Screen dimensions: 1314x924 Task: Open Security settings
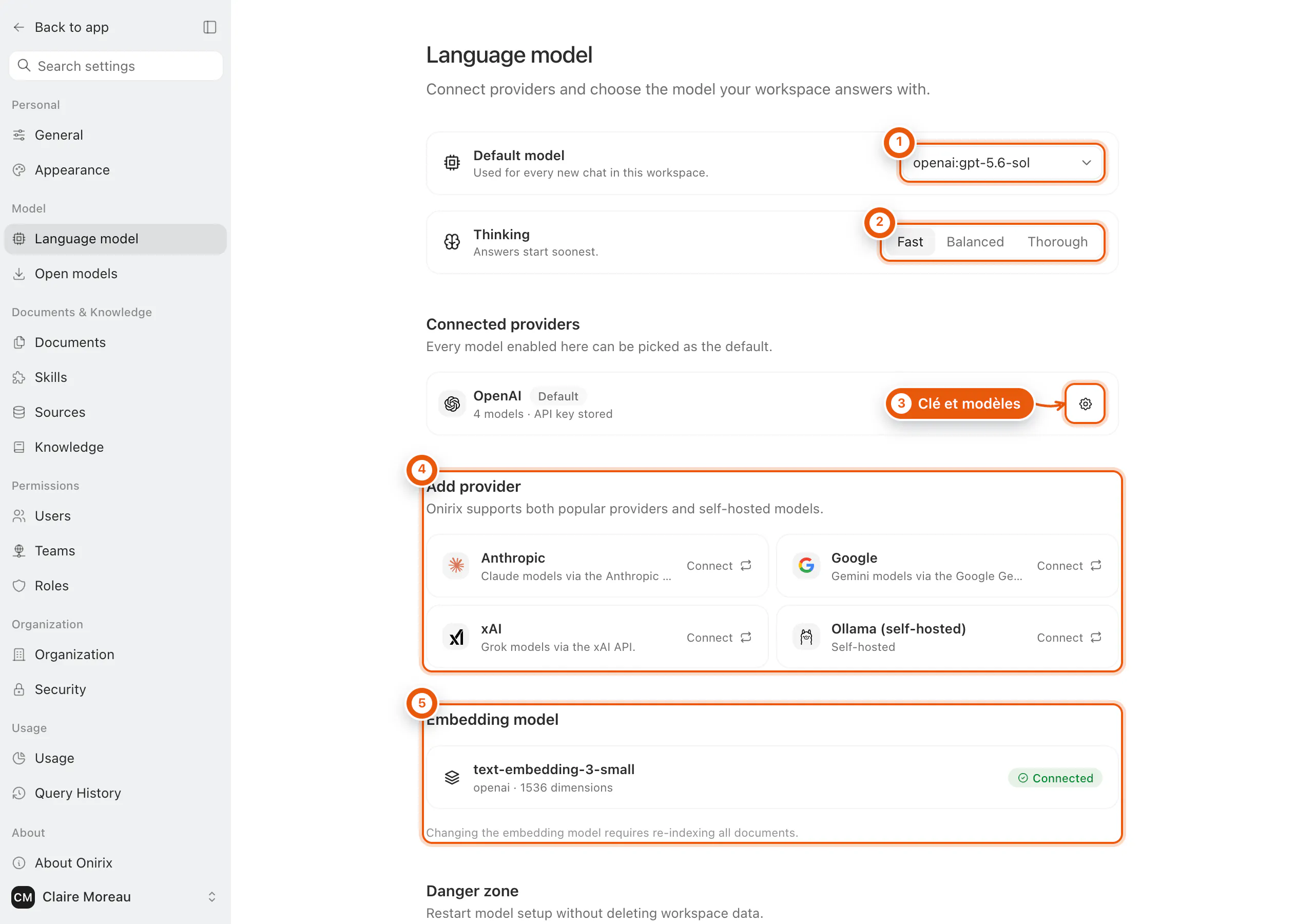click(x=115, y=689)
